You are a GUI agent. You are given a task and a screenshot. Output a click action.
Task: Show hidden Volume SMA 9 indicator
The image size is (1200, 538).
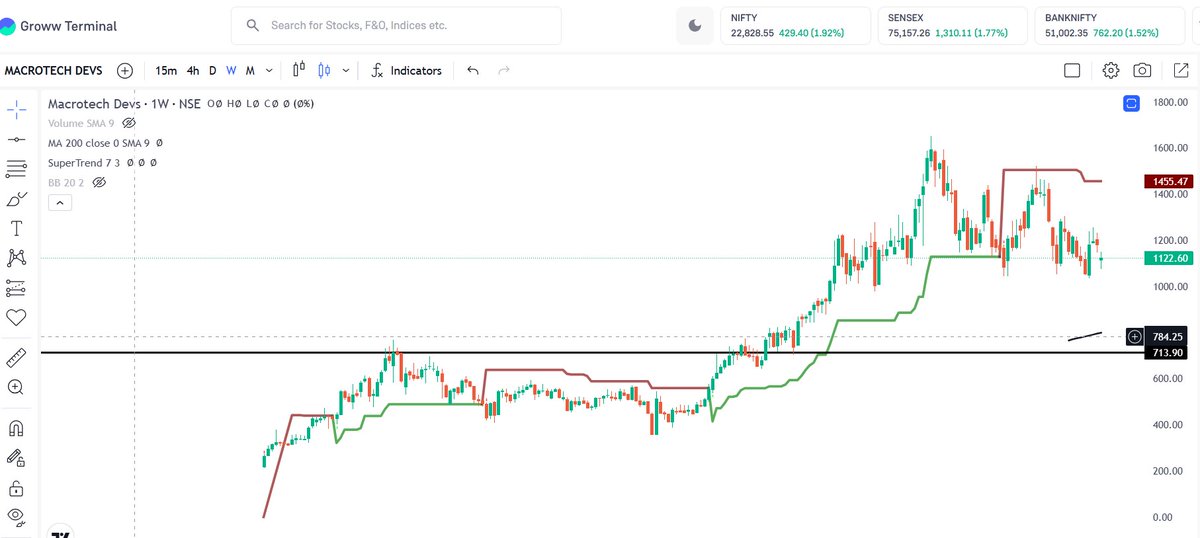[128, 123]
